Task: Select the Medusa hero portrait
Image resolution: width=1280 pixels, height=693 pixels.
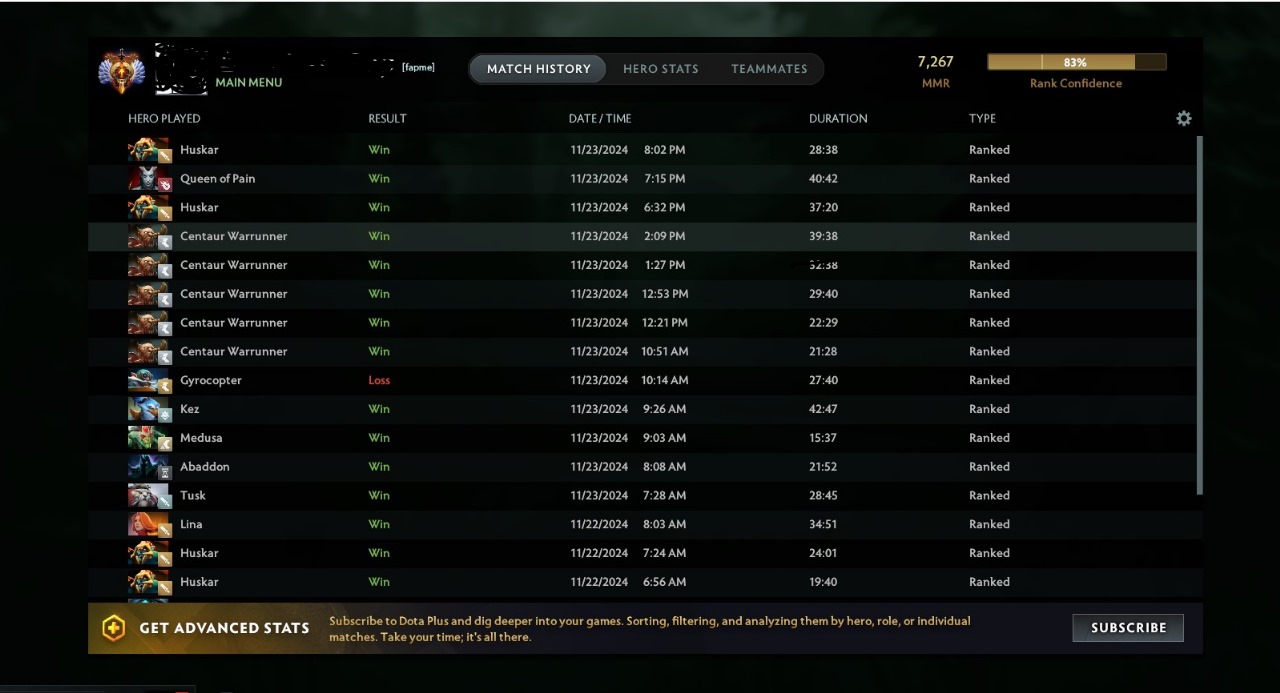Action: coord(149,438)
